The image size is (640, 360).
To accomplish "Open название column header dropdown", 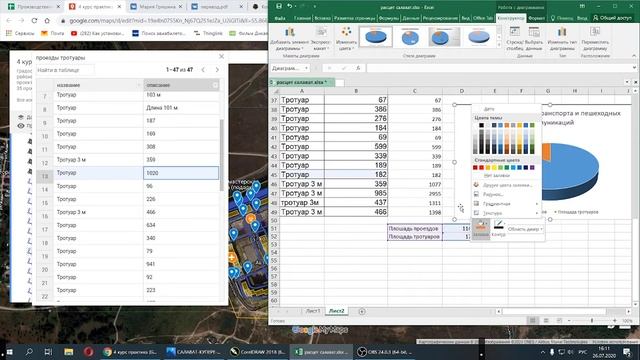I will (138, 85).
